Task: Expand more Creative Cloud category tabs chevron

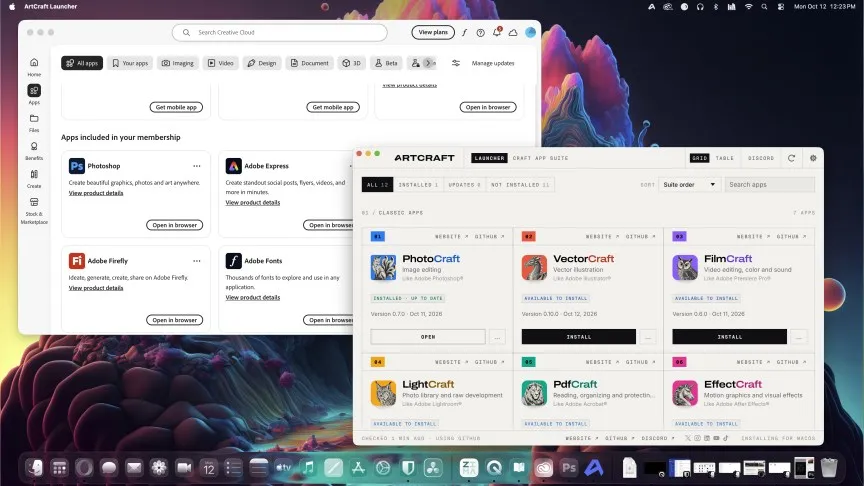Action: click(428, 63)
